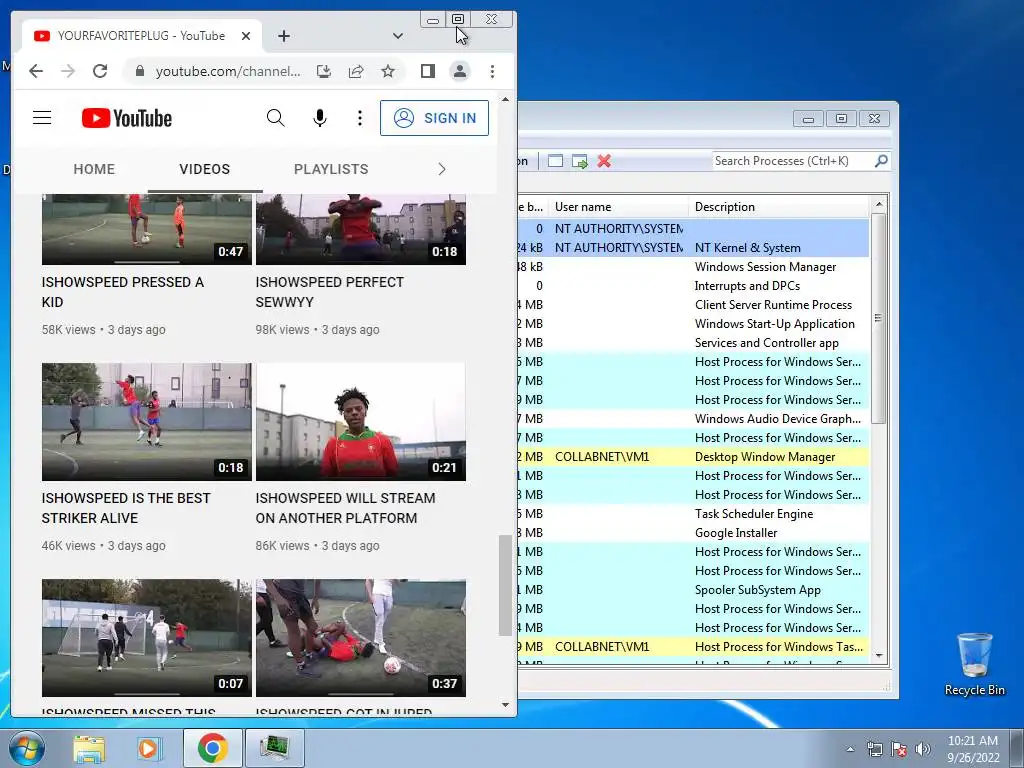Select Windows Session Manager row
This screenshot has height=768, width=1024.
(x=694, y=266)
